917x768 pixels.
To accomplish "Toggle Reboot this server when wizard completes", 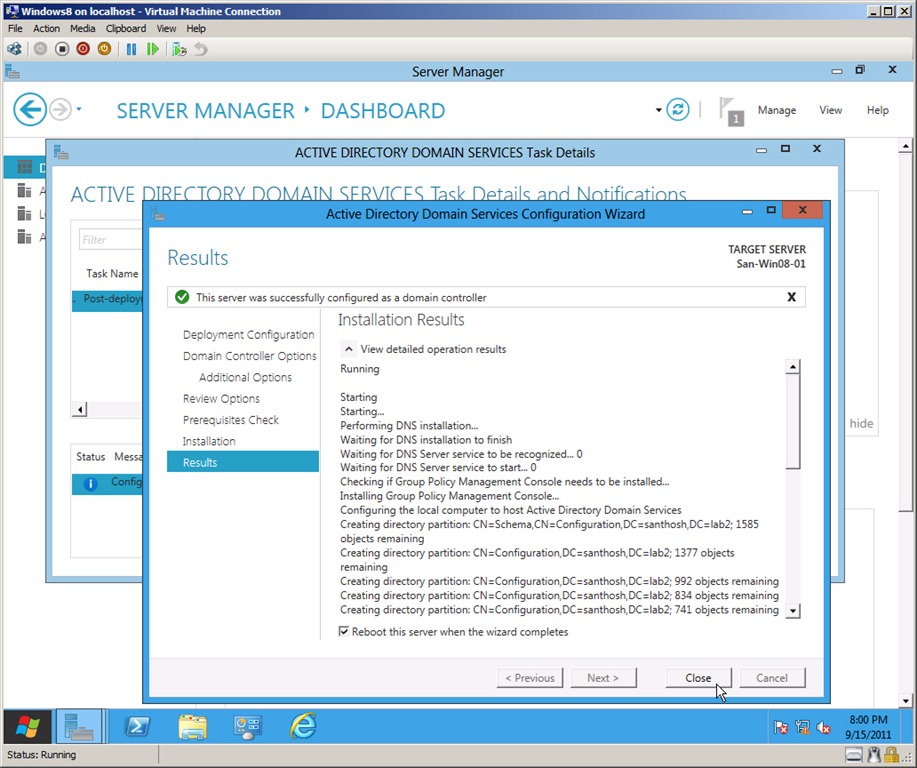I will [344, 632].
